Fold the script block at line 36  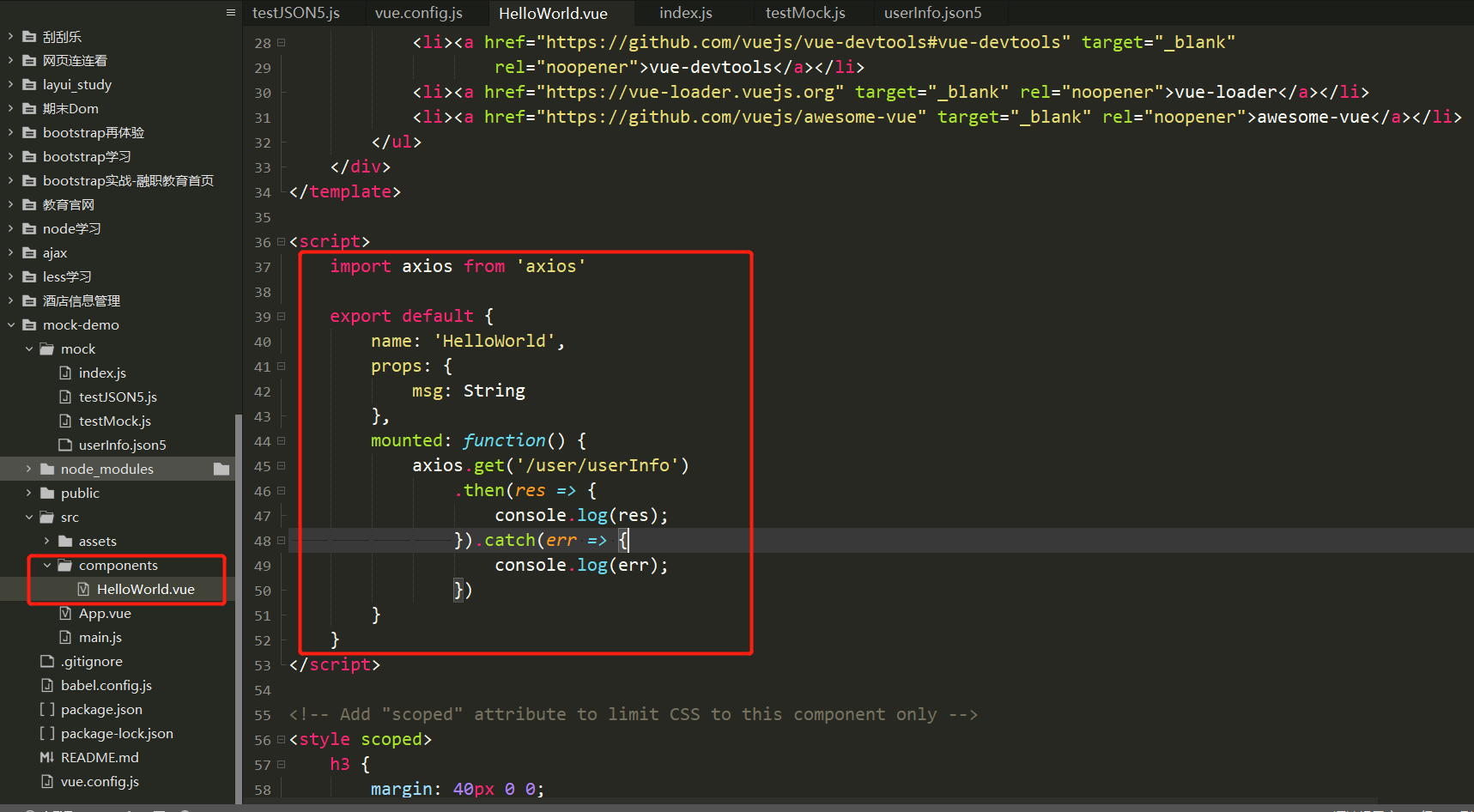(281, 242)
